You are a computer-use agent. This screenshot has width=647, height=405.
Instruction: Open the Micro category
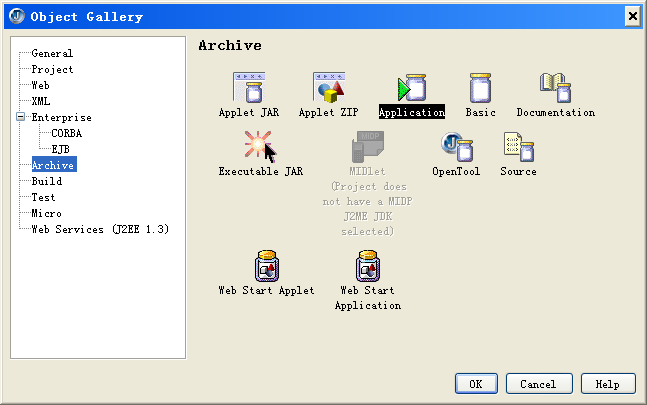tap(47, 213)
